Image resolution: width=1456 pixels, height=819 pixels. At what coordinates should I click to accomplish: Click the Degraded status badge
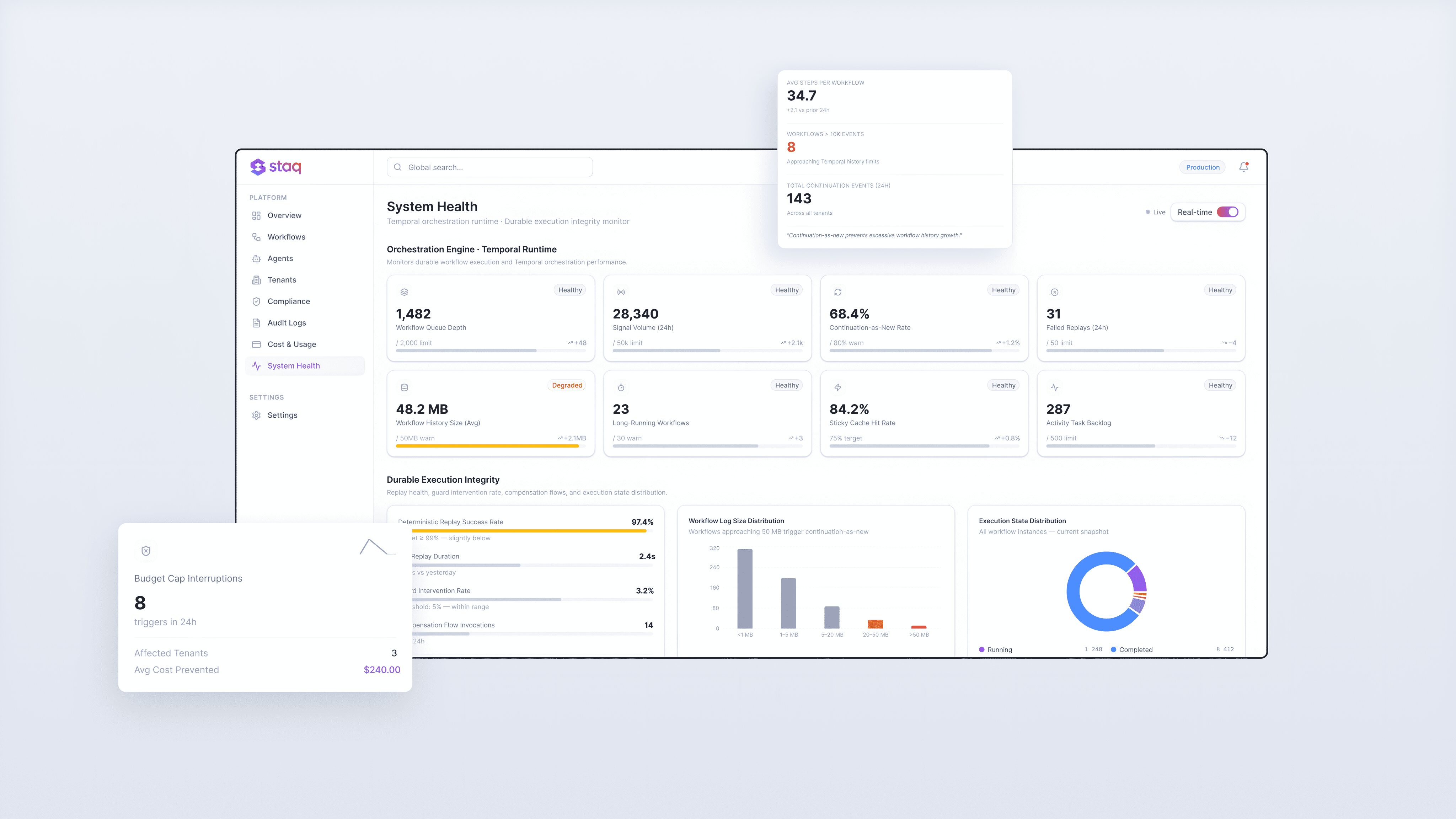coord(567,385)
